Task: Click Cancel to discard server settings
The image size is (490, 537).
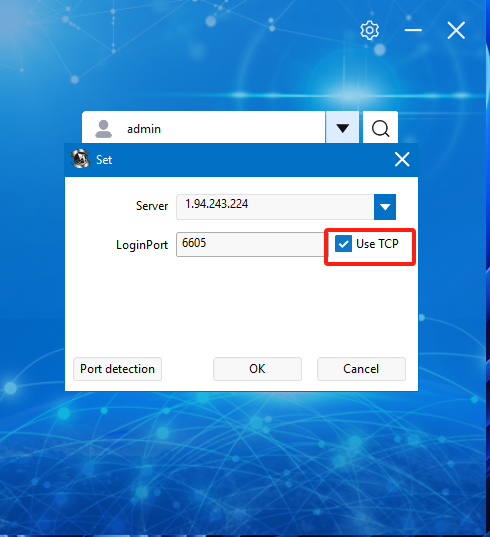Action: point(361,369)
